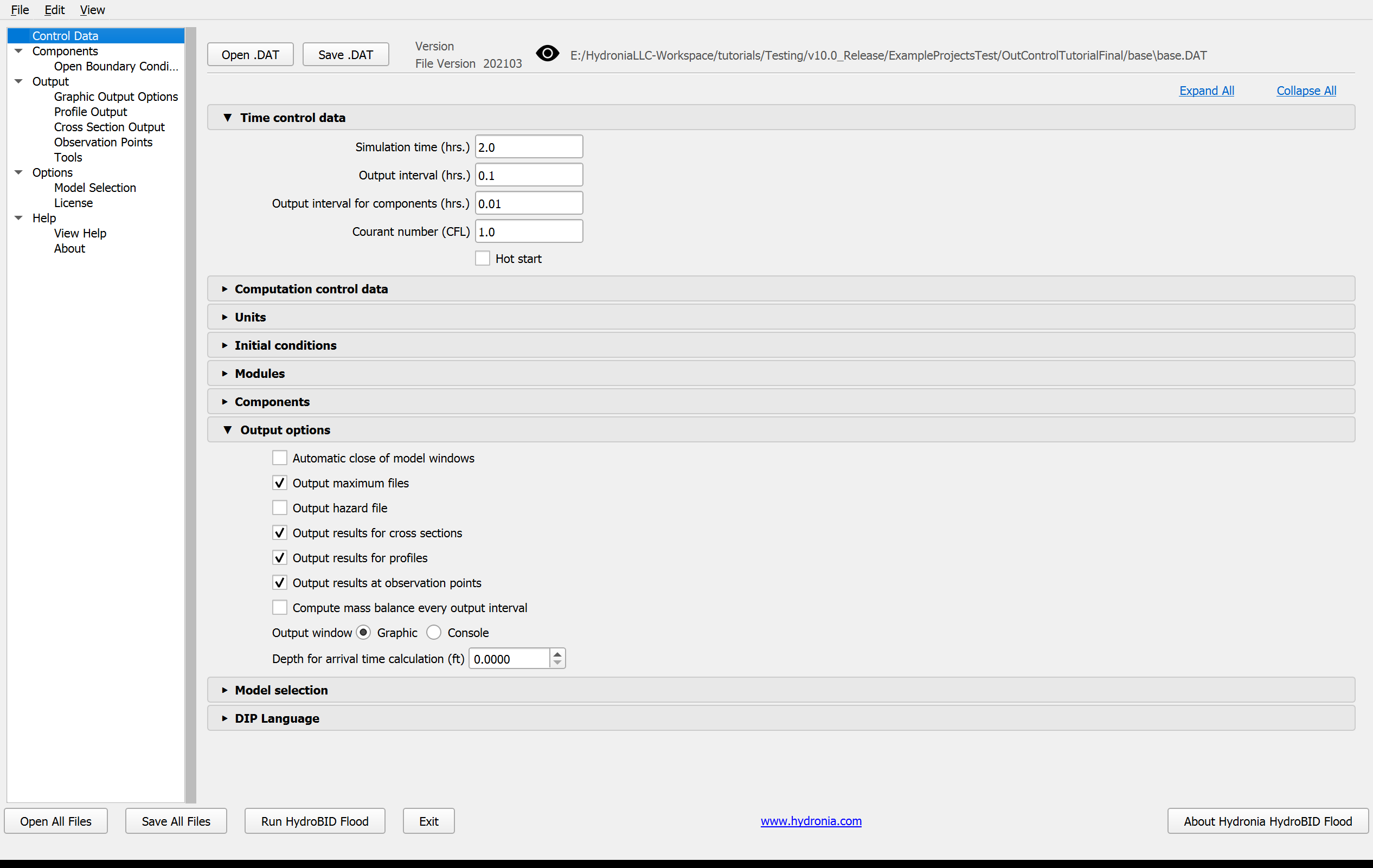Uncheck Output maximum files

click(x=279, y=483)
